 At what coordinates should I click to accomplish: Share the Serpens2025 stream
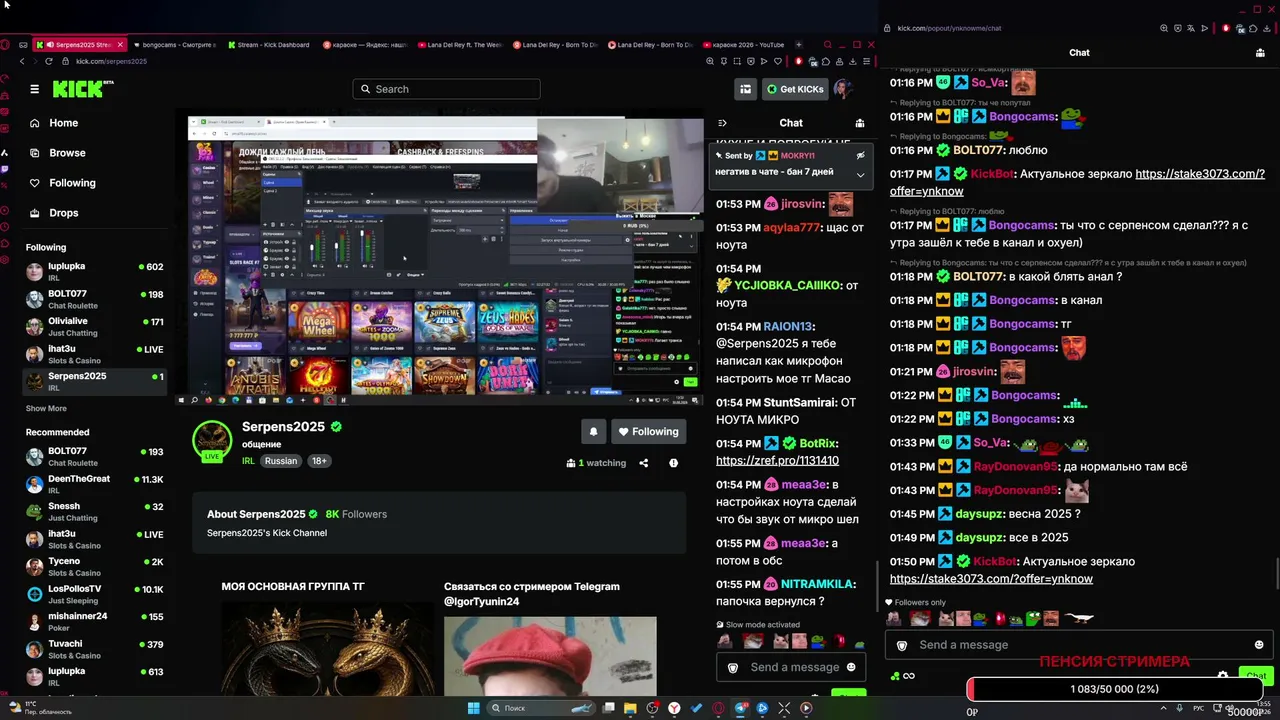click(x=644, y=463)
